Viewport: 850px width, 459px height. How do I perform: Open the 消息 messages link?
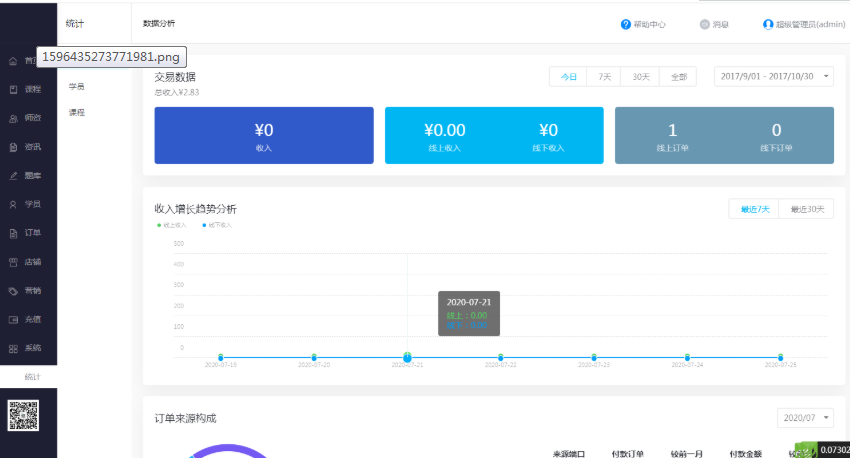coord(714,24)
